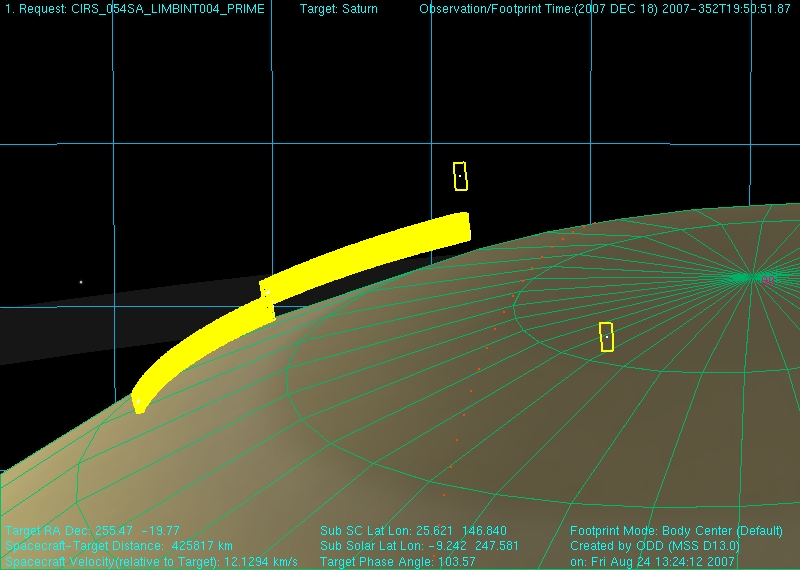Select the Target: Saturn label
Screen dimensions: 800x570
tap(339, 9)
